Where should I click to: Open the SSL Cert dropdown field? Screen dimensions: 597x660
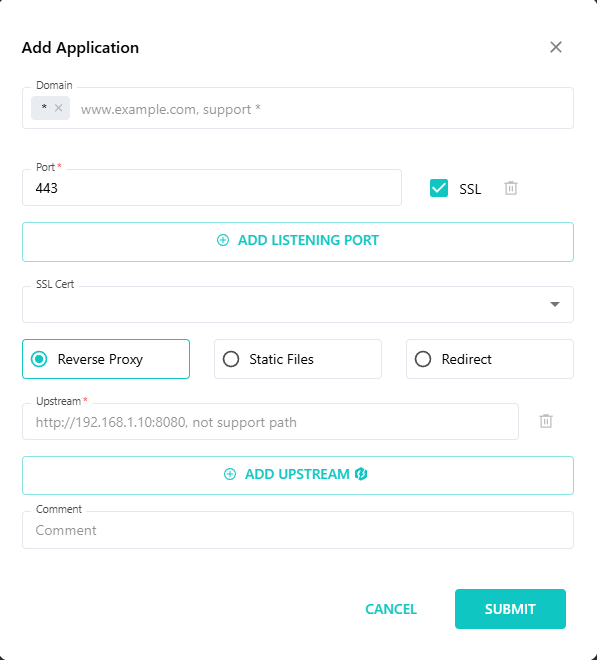298,304
